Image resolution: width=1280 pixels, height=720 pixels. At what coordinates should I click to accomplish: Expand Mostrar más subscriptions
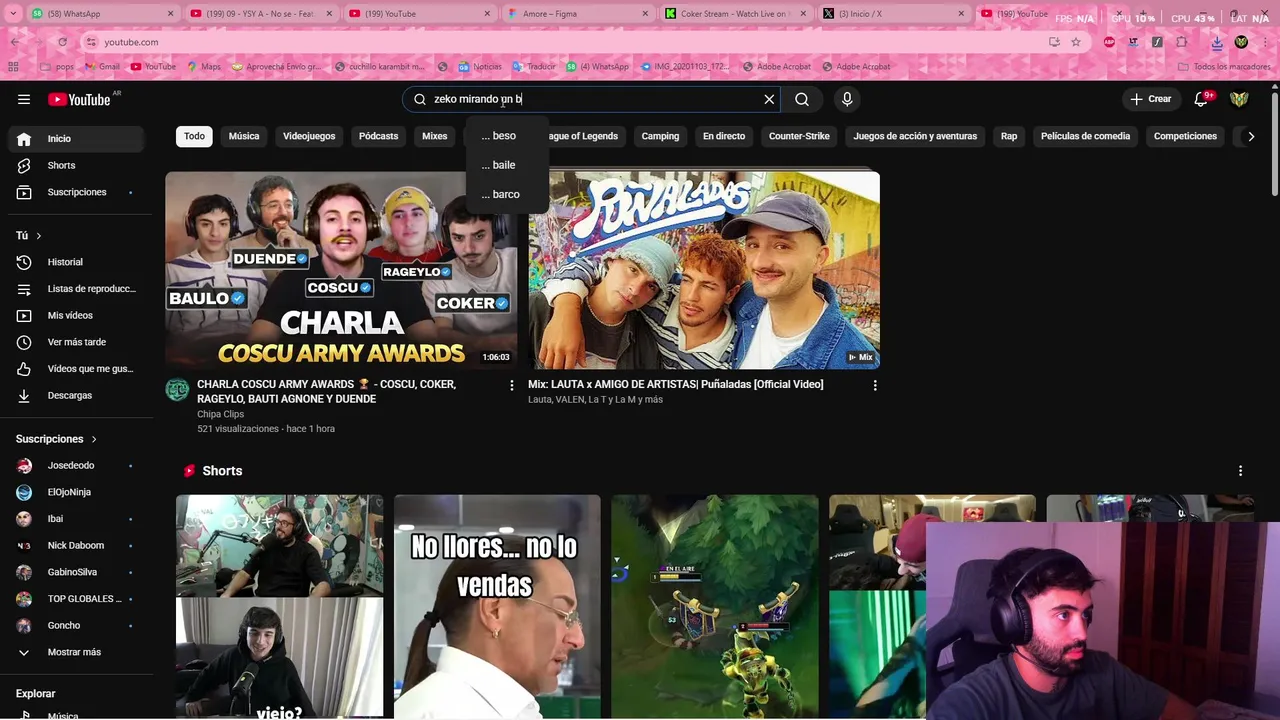[77, 652]
